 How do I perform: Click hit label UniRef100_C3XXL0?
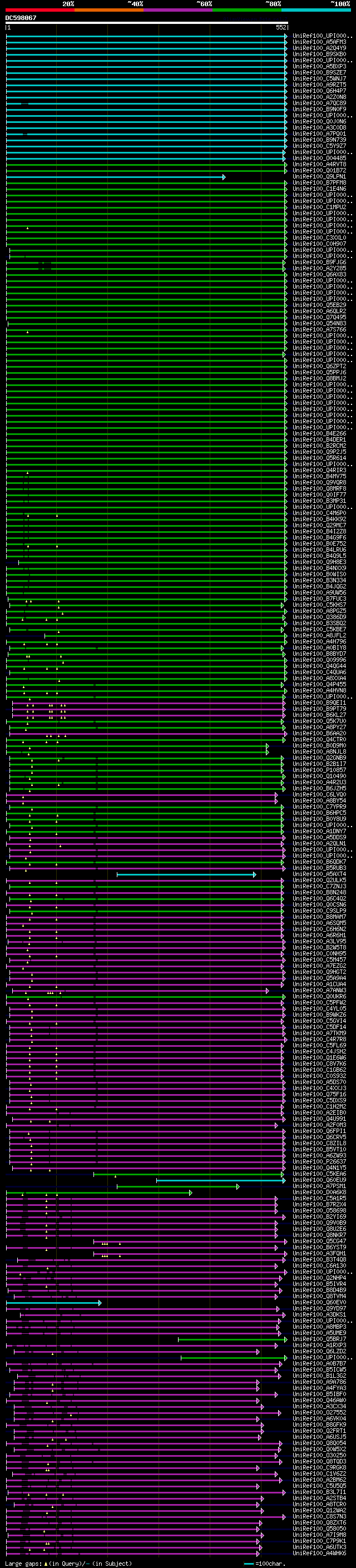pyautogui.click(x=319, y=238)
